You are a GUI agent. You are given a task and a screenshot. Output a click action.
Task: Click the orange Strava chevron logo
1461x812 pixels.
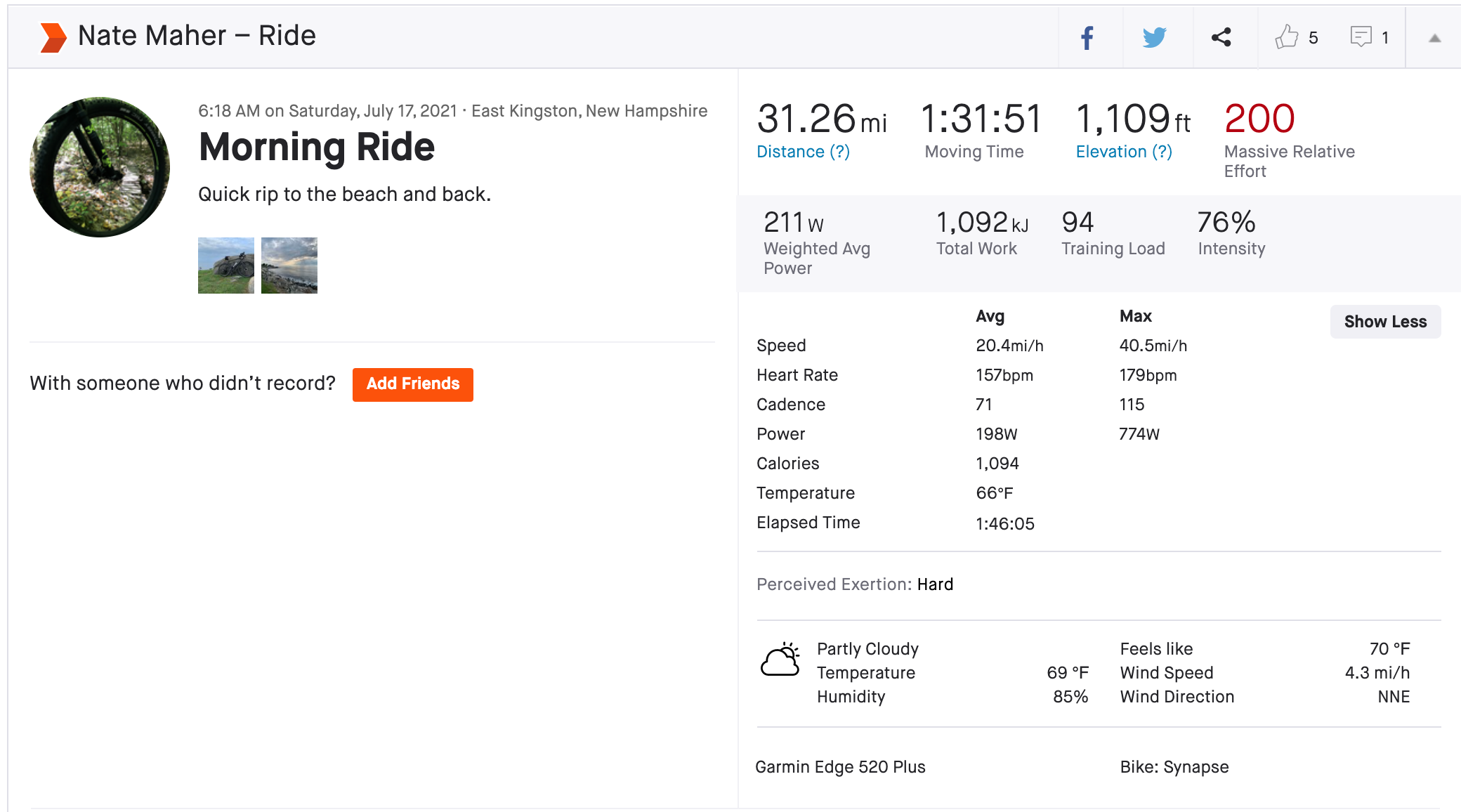click(x=53, y=37)
